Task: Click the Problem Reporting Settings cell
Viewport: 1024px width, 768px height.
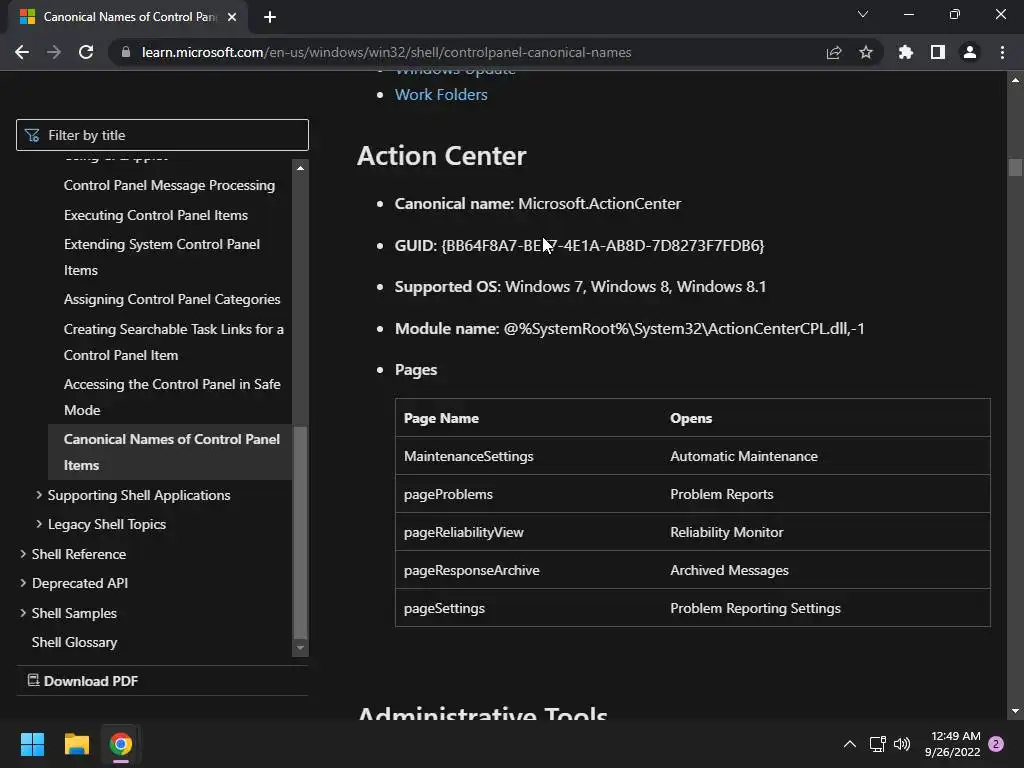Action: pos(756,608)
